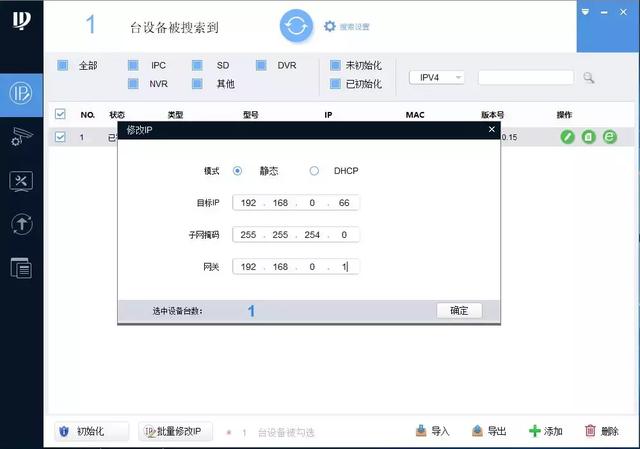Open search settings gear icon
The height and width of the screenshot is (449, 640).
[x=330, y=27]
